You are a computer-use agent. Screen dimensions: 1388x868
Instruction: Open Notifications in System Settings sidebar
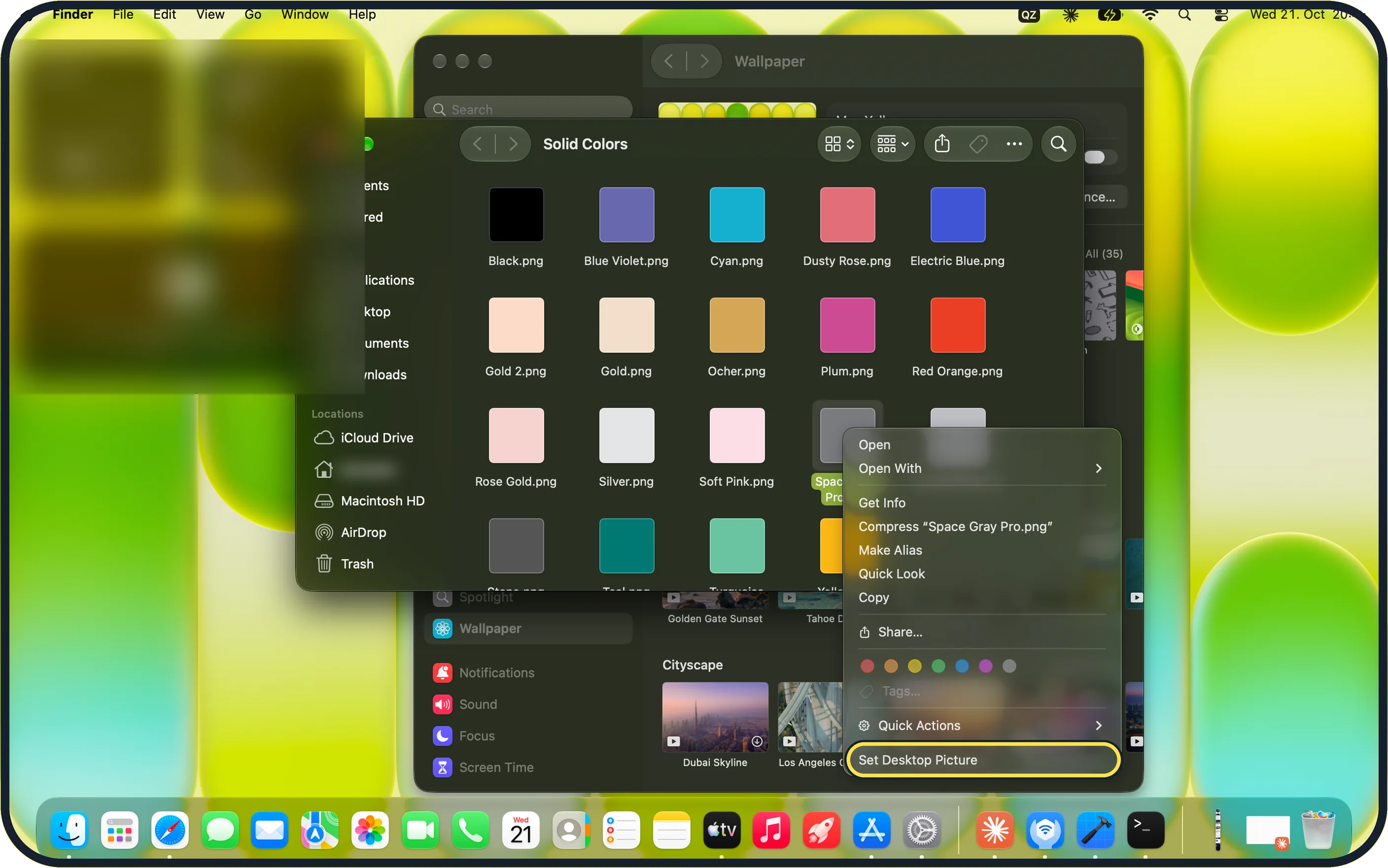click(496, 673)
